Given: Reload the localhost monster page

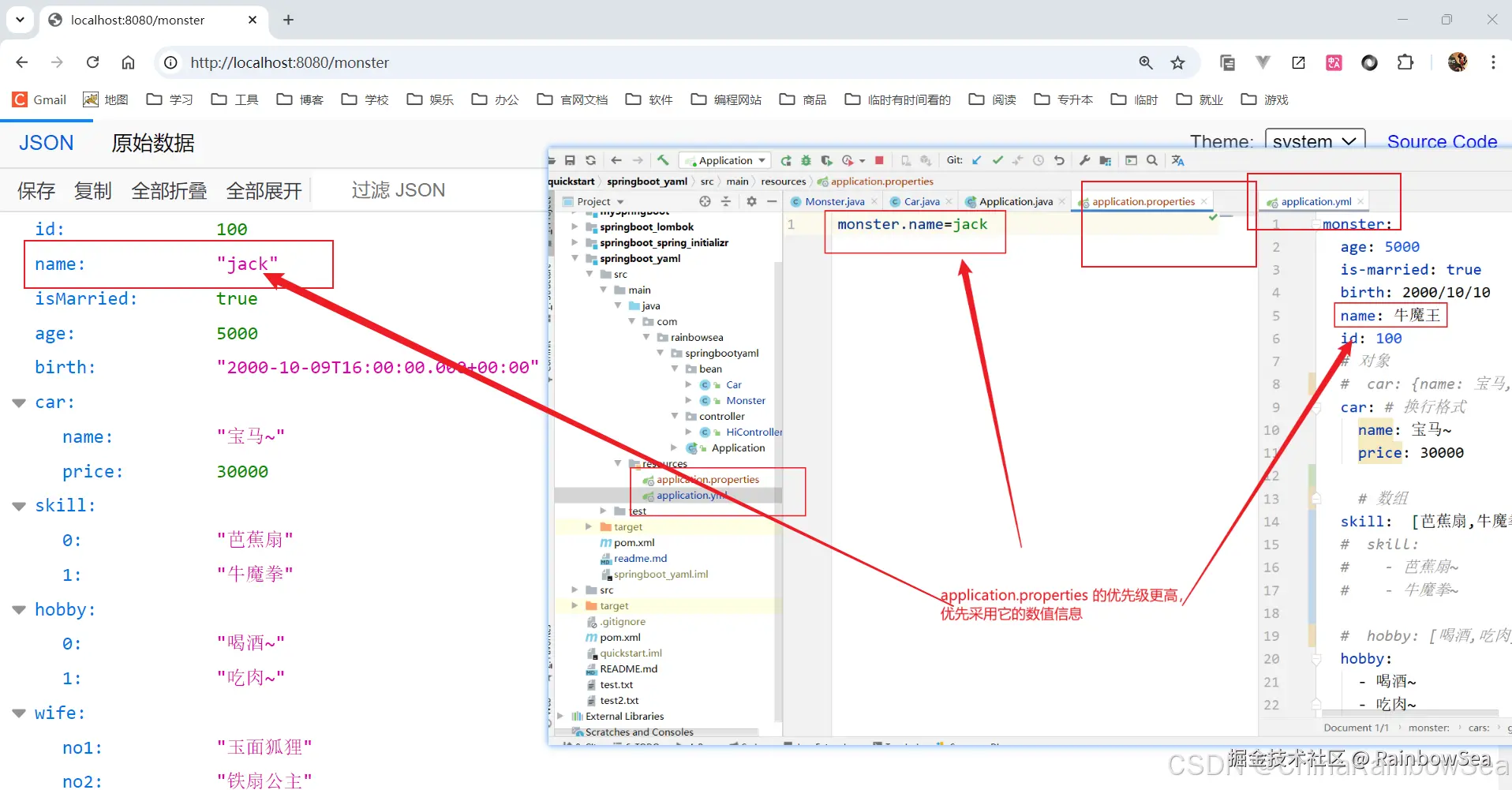Looking at the screenshot, I should [92, 62].
